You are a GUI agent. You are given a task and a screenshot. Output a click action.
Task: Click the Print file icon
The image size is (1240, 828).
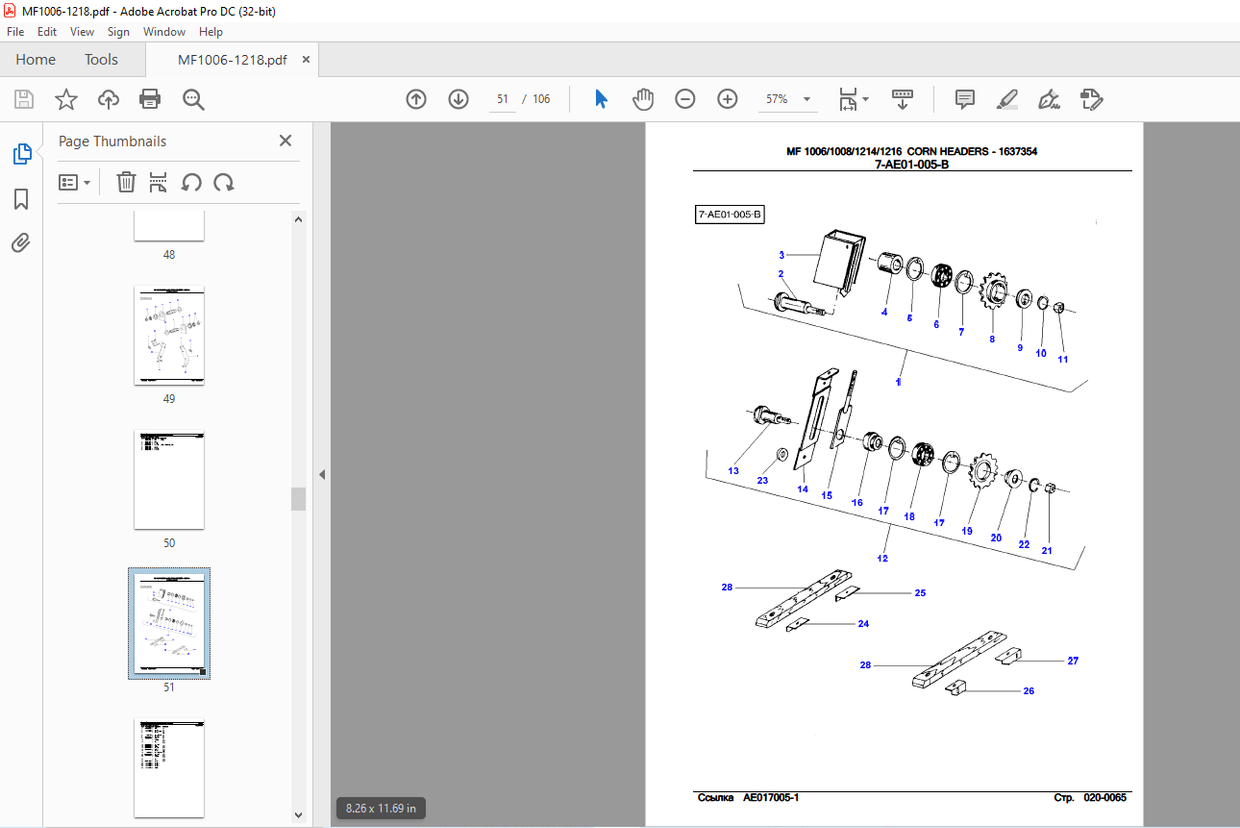pos(150,99)
